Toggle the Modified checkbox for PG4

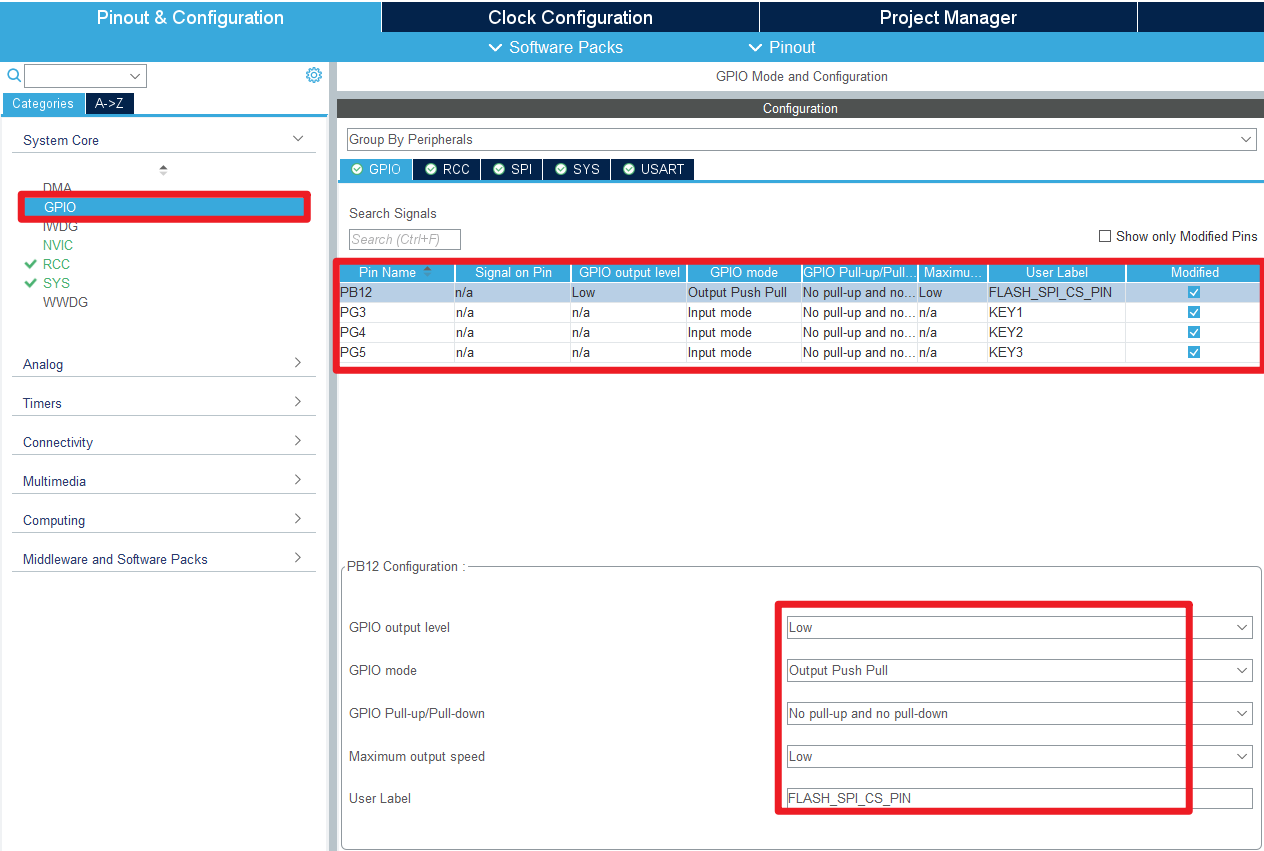pos(1194,332)
